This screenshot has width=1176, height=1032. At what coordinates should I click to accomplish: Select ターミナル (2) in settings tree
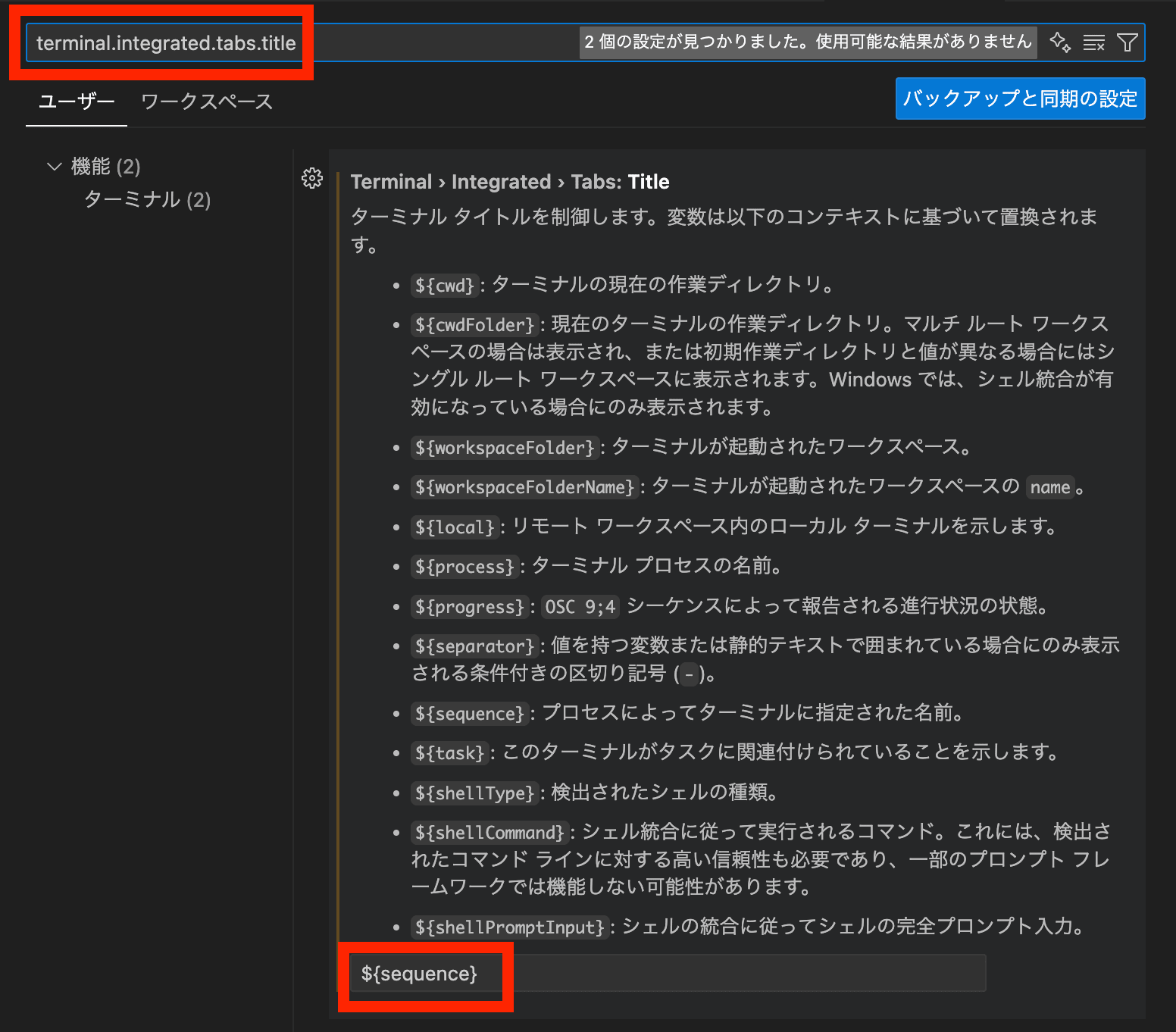(x=147, y=199)
